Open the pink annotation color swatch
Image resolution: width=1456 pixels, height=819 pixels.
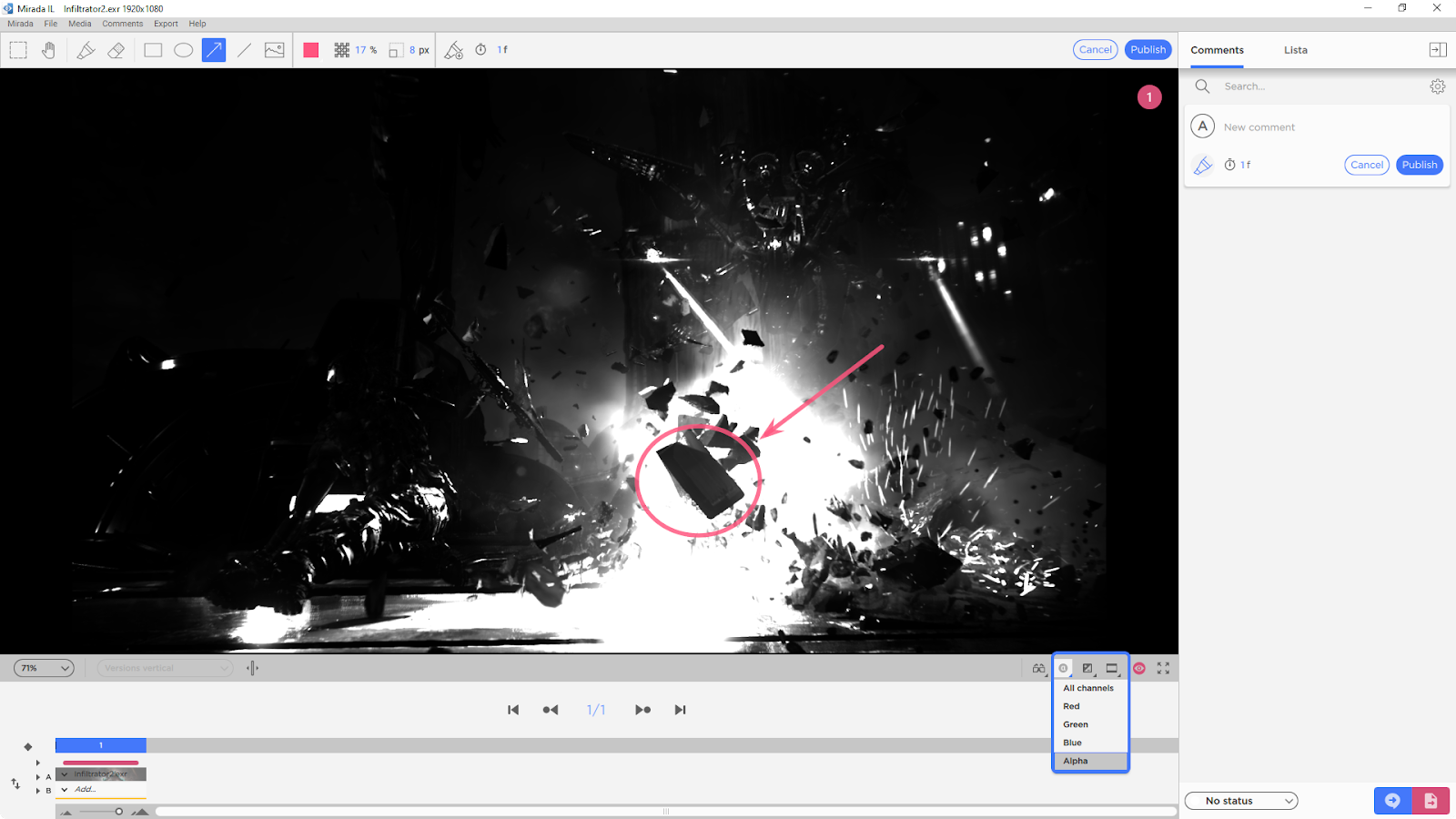pos(311,50)
